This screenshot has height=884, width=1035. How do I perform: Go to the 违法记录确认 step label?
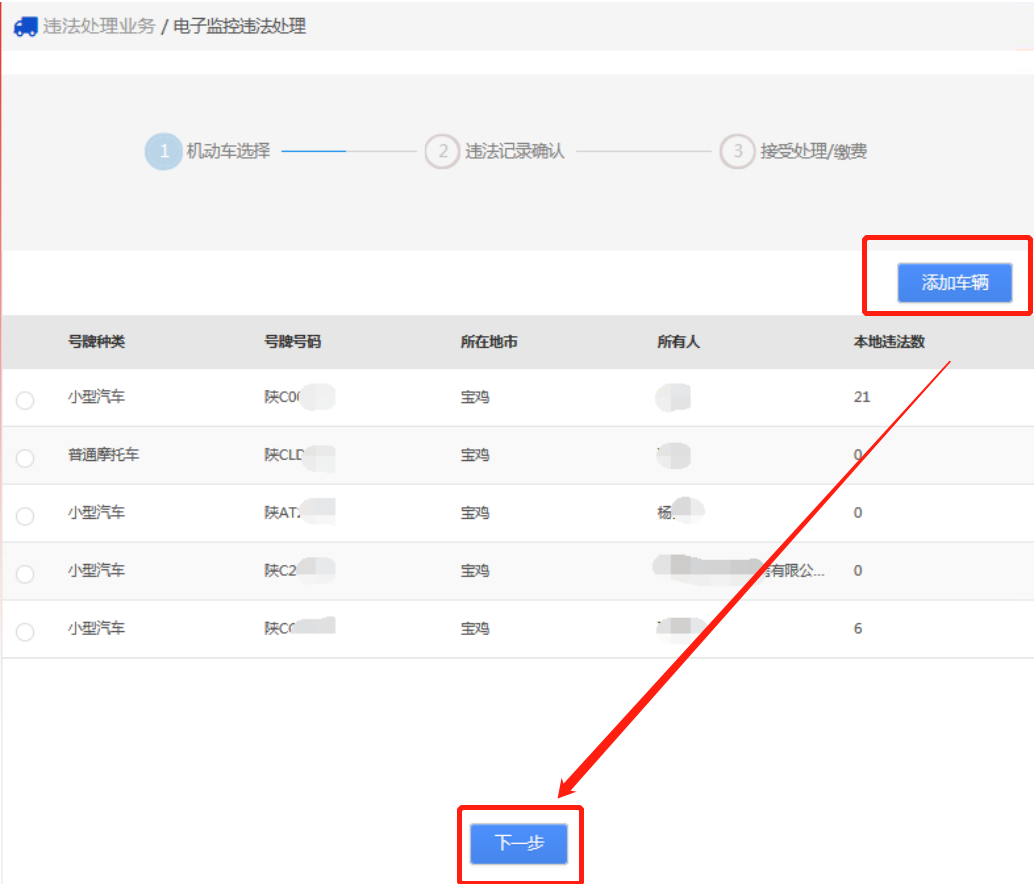[x=514, y=152]
